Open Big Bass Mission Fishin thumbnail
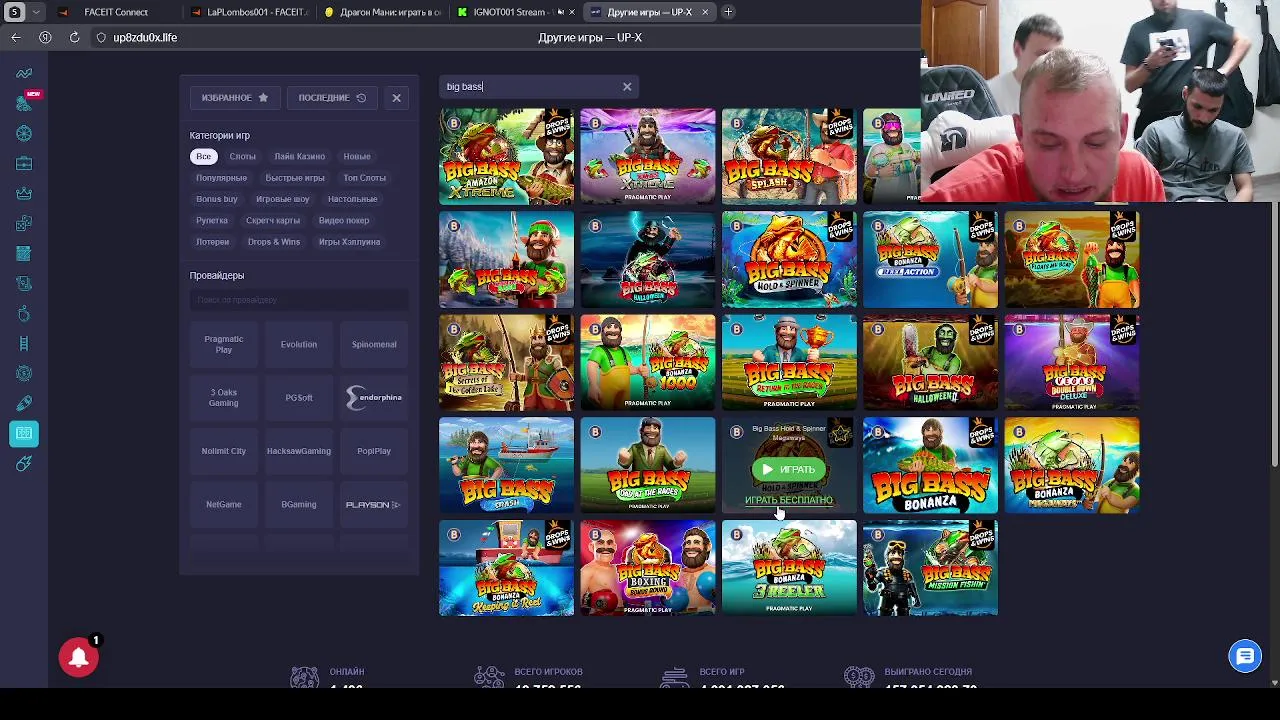This screenshot has height=720, width=1280. [x=930, y=568]
